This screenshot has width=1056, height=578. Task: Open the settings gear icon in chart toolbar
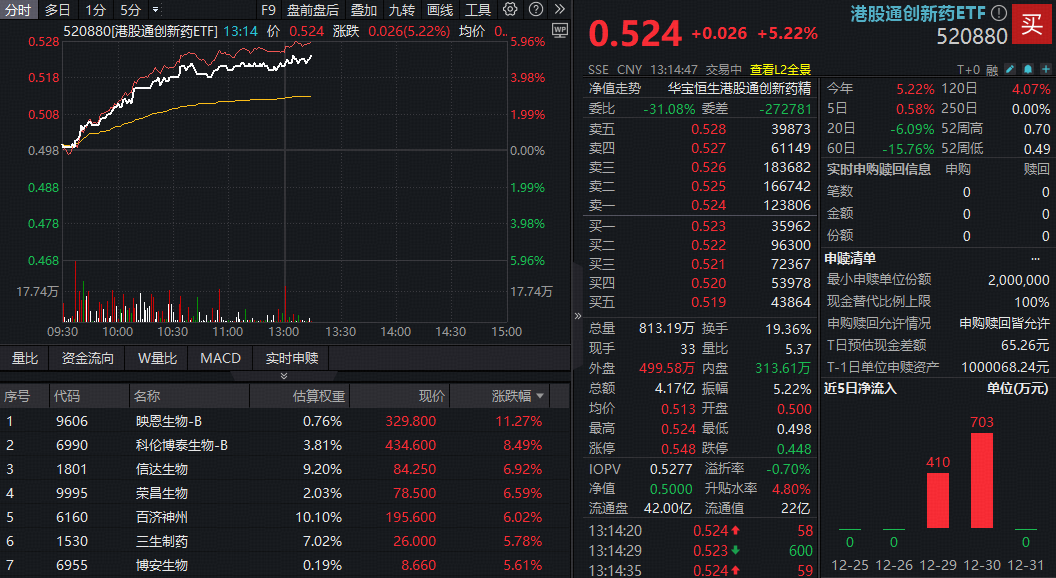(x=510, y=10)
